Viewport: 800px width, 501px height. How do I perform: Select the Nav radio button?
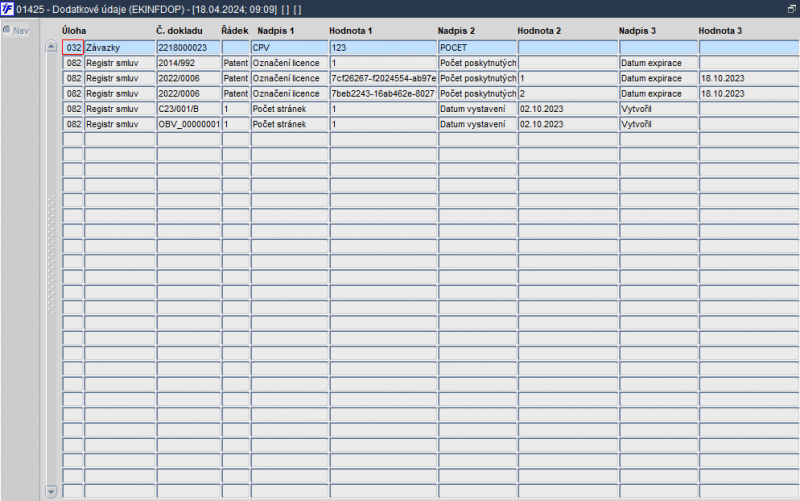7,30
